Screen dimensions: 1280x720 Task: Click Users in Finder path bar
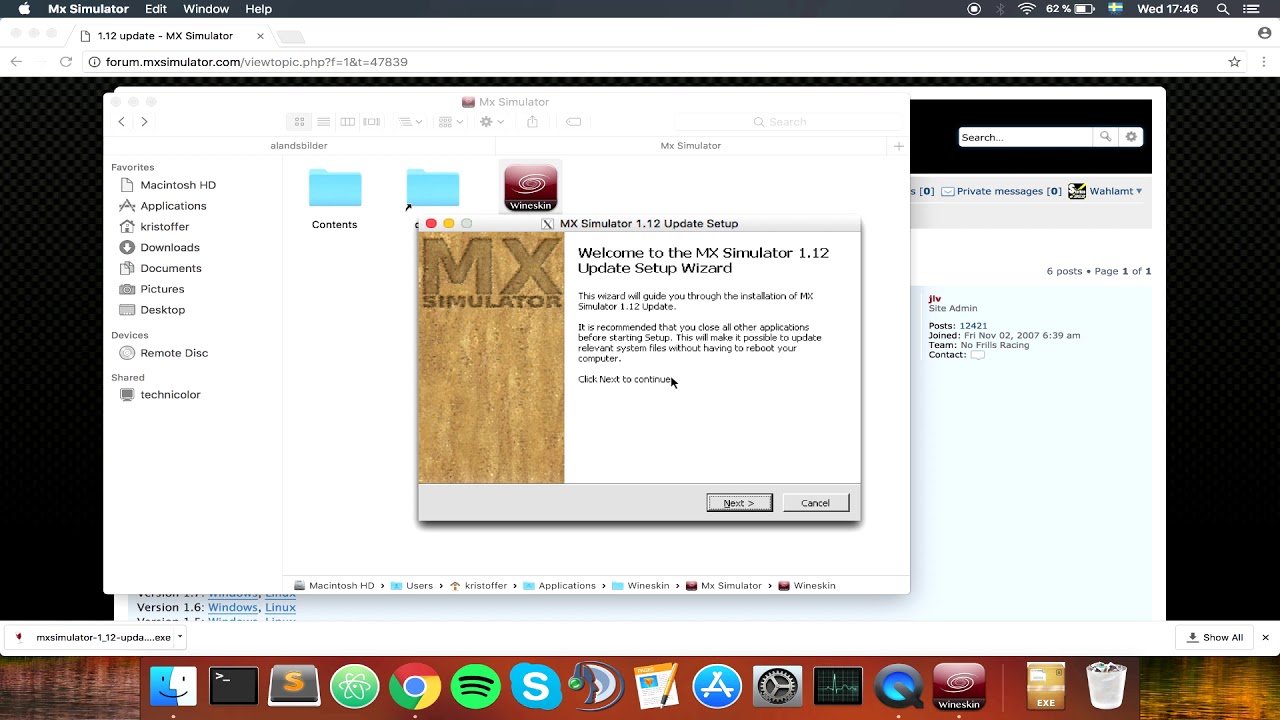point(411,586)
